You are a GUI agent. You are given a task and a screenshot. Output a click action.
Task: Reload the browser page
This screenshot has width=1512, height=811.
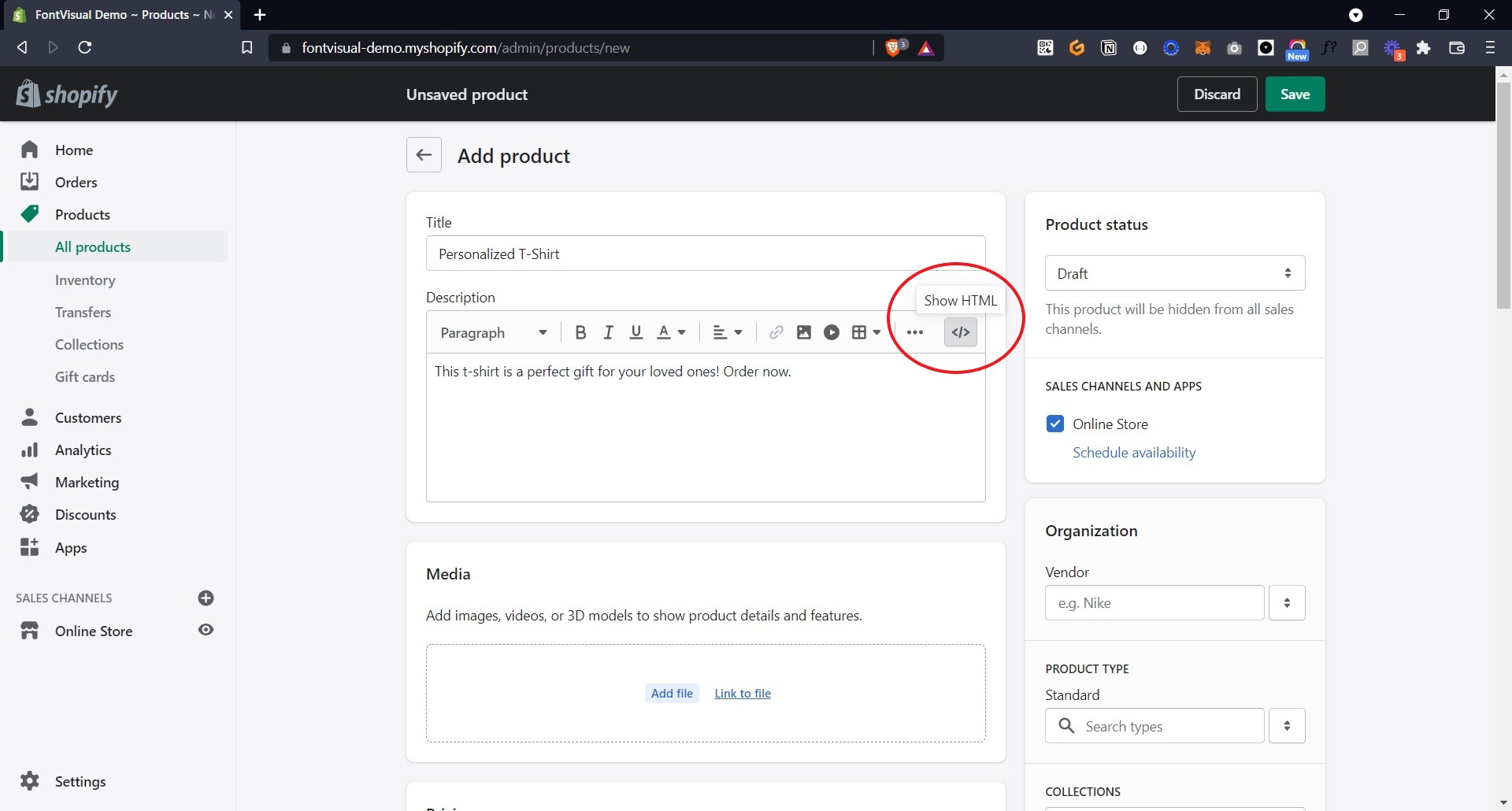pyautogui.click(x=85, y=47)
